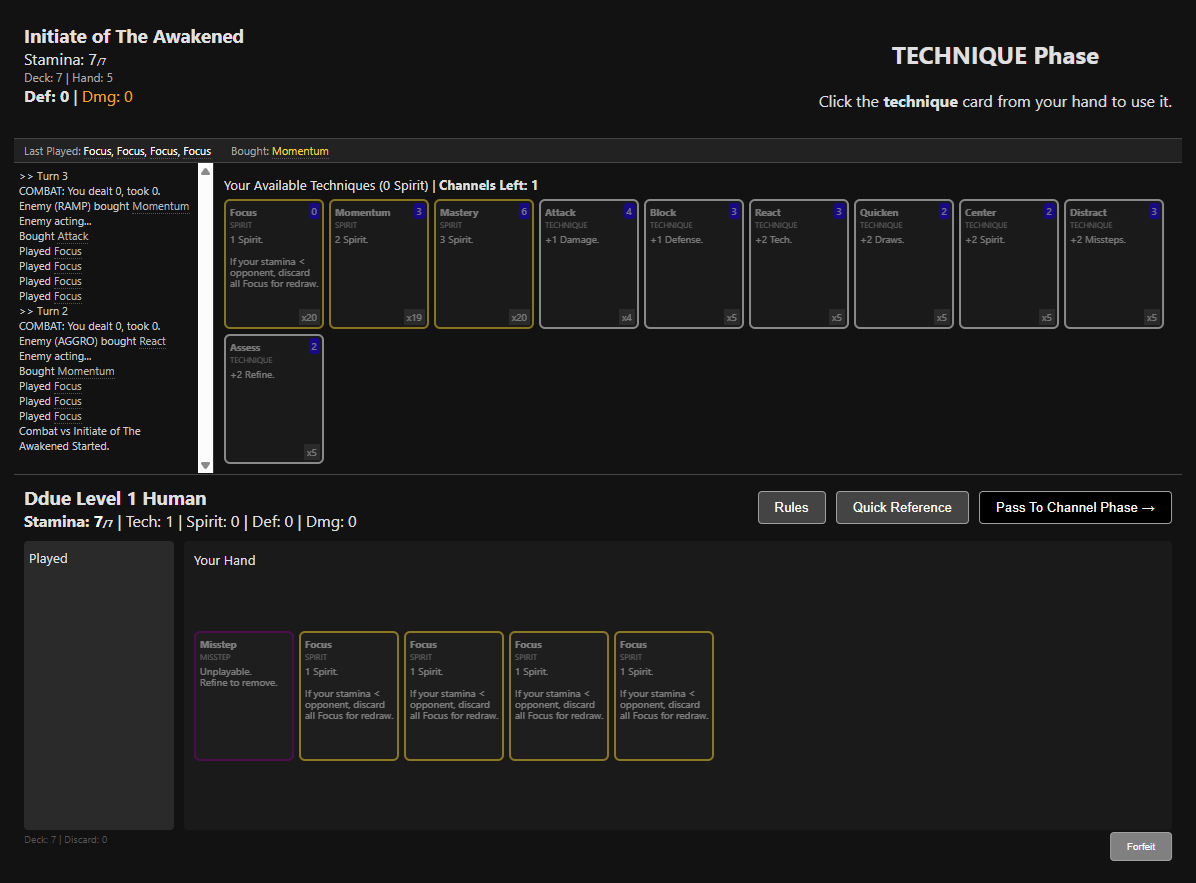
Task: Click the 'Initiate of The Awakened' enemy name
Action: (x=133, y=37)
